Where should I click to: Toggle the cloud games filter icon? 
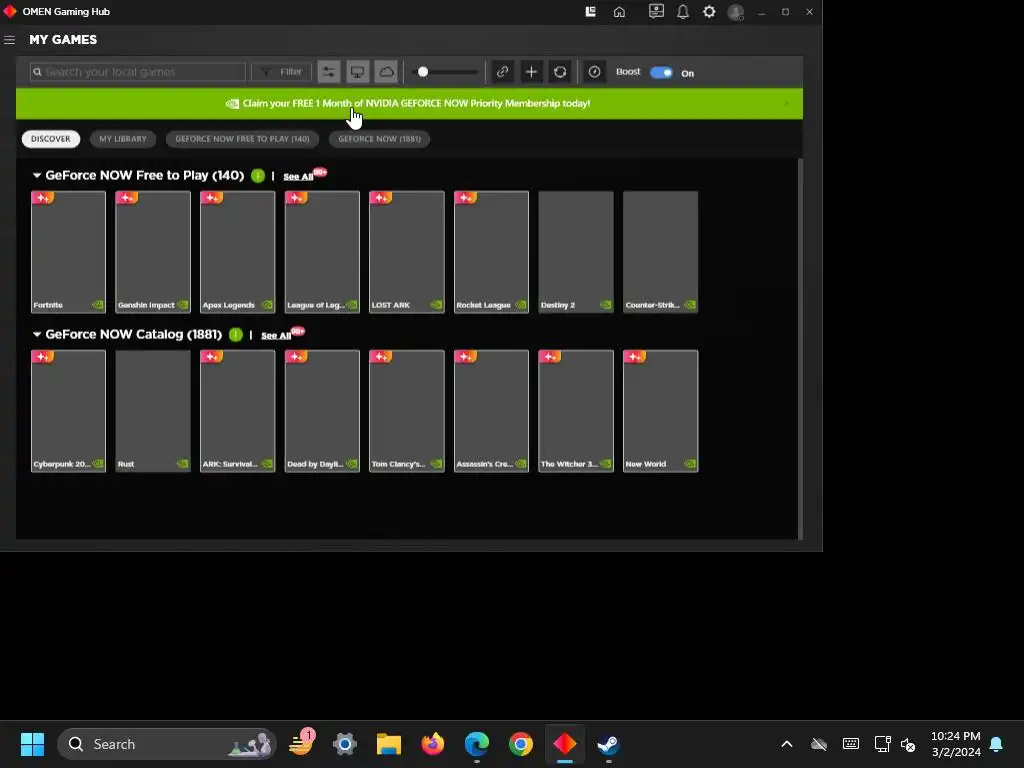[x=386, y=72]
